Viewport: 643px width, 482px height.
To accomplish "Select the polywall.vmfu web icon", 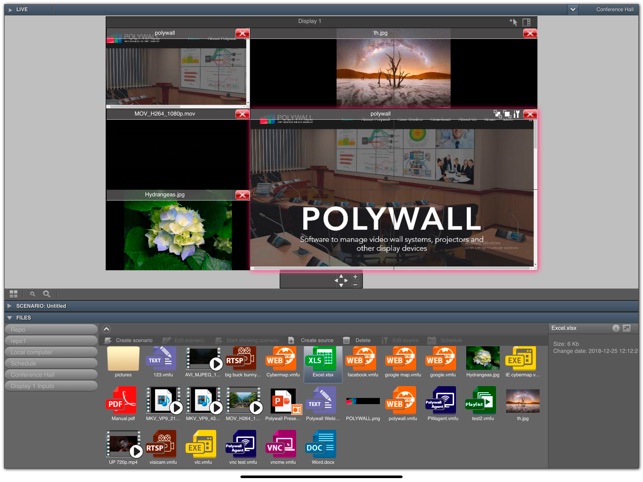I will [401, 400].
